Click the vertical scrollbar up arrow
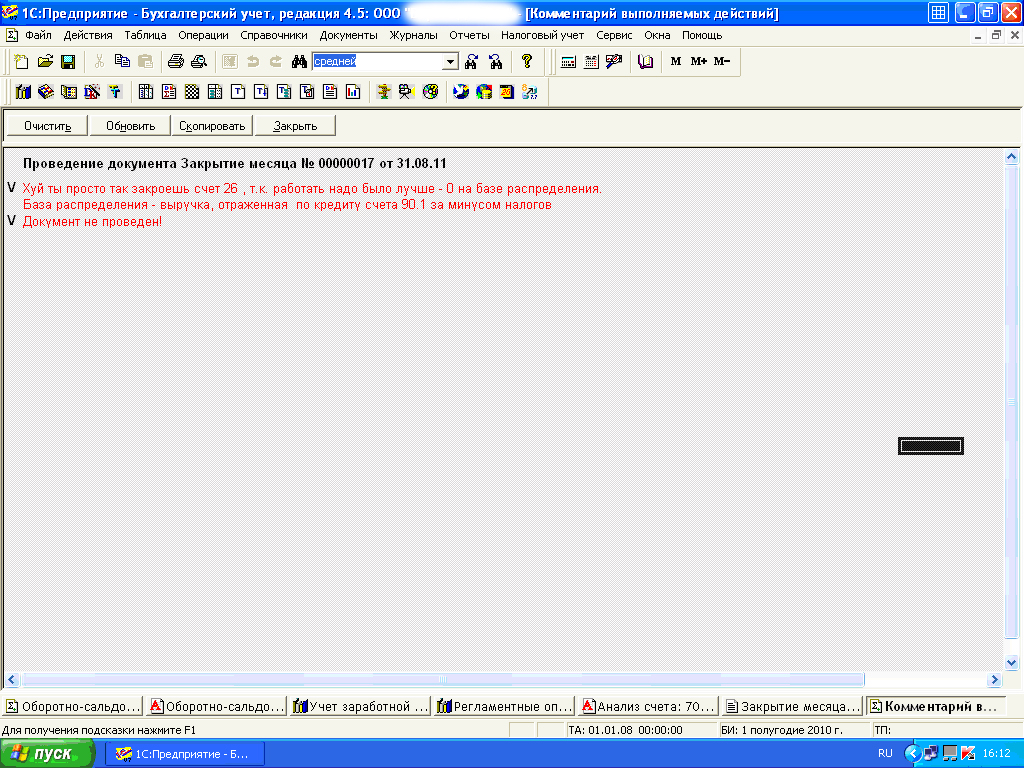This screenshot has height=768, width=1024. click(1012, 157)
